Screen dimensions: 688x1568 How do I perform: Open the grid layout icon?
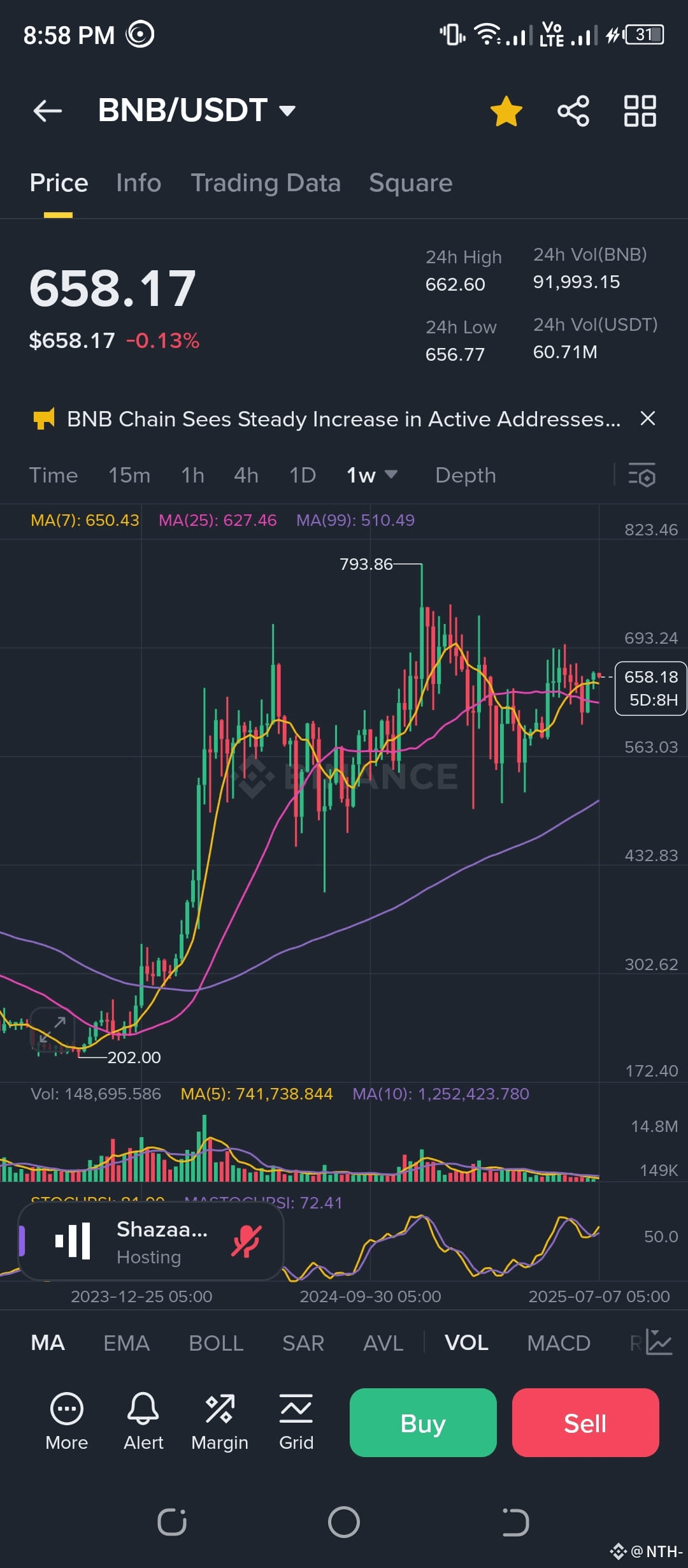pyautogui.click(x=640, y=111)
